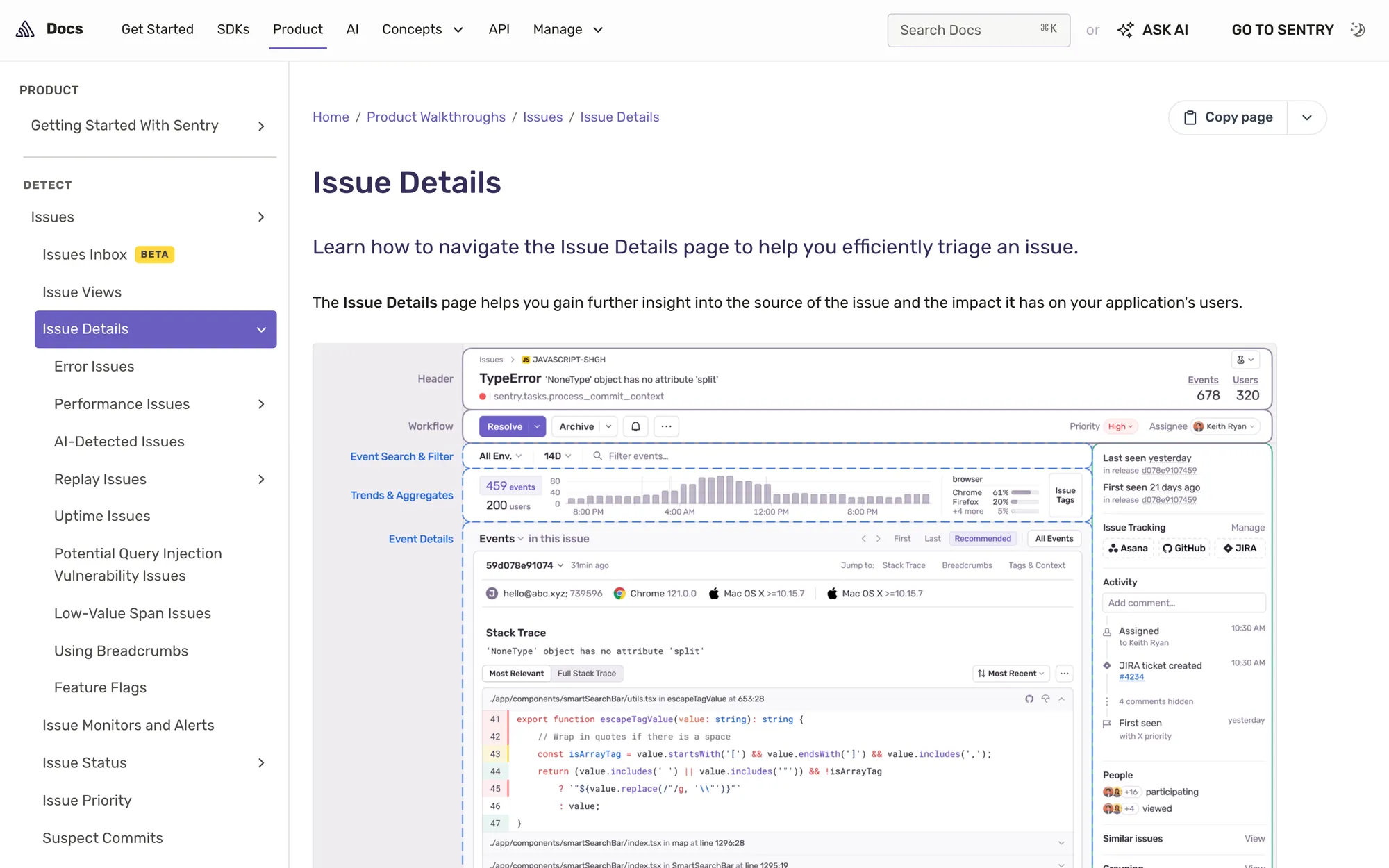Image resolution: width=1389 pixels, height=868 pixels.
Task: Collapse the Issue Details sidebar chevron
Action: click(x=261, y=329)
